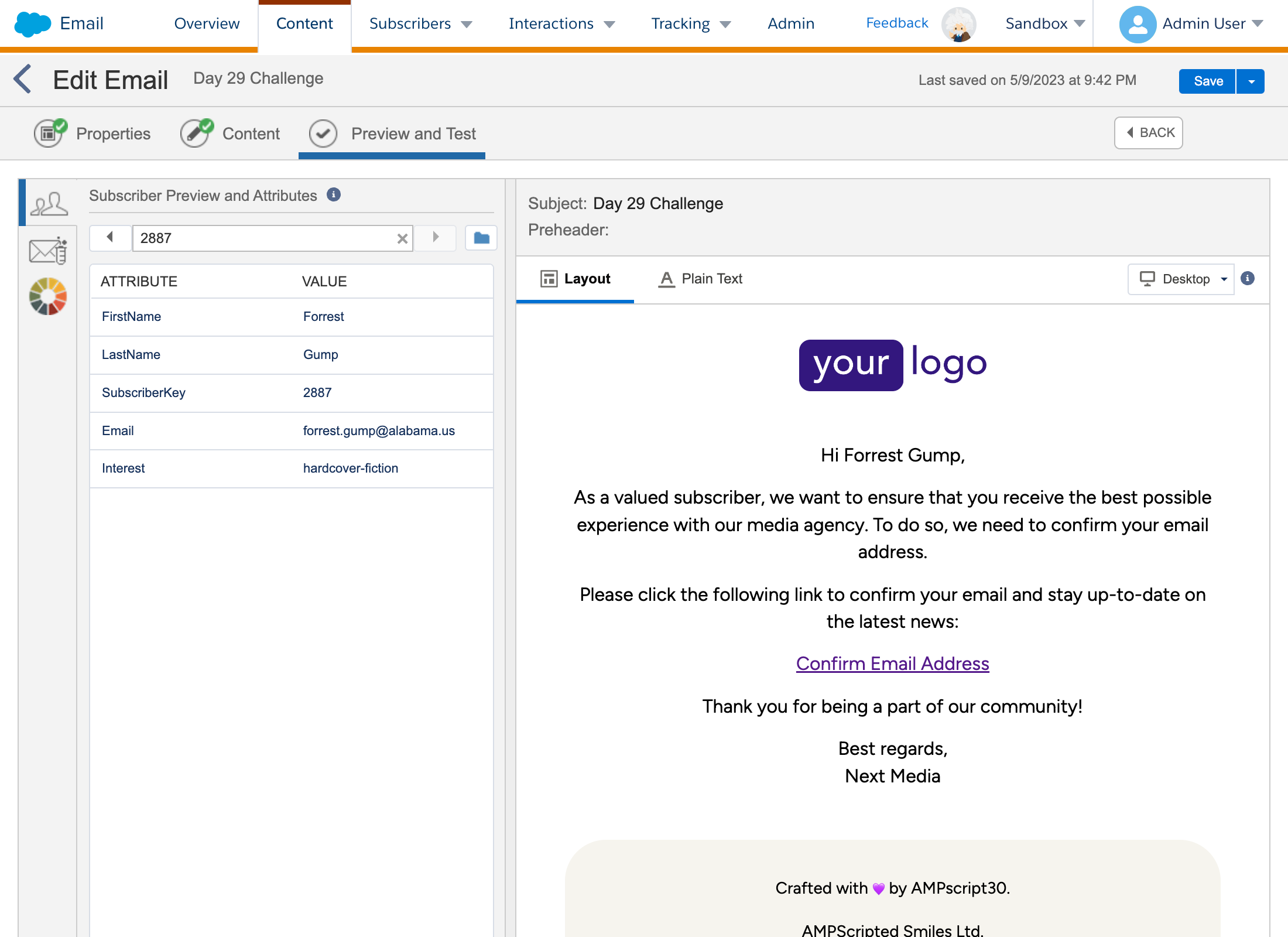Click the Save button
The image size is (1288, 937).
(1207, 81)
